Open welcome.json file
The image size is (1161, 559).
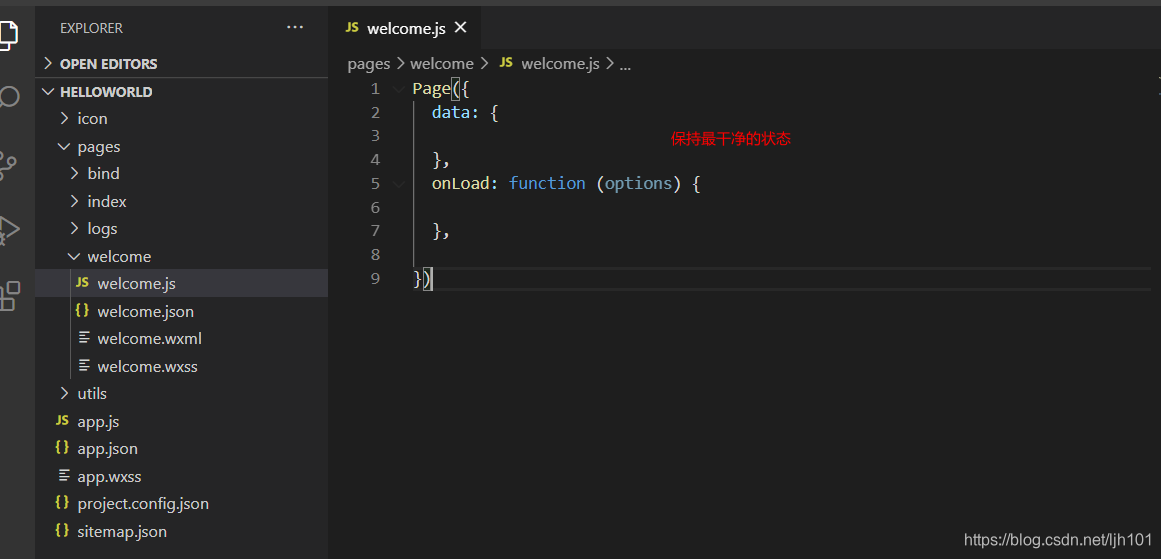pos(181,312)
